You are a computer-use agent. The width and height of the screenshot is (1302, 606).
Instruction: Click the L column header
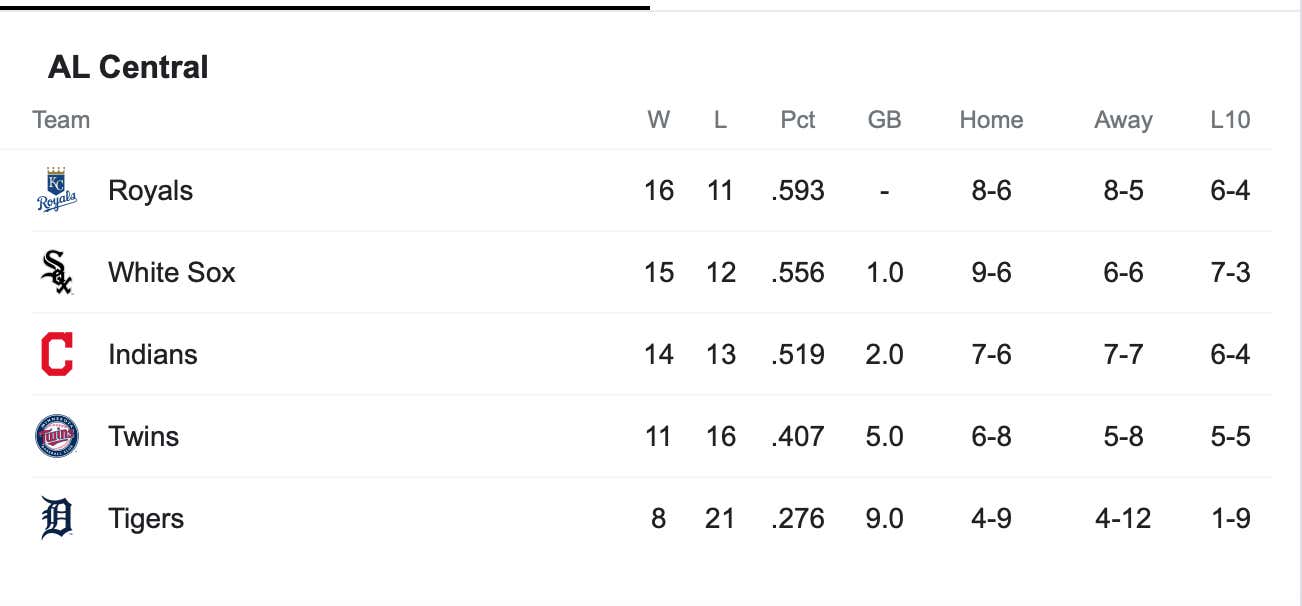[x=720, y=120]
